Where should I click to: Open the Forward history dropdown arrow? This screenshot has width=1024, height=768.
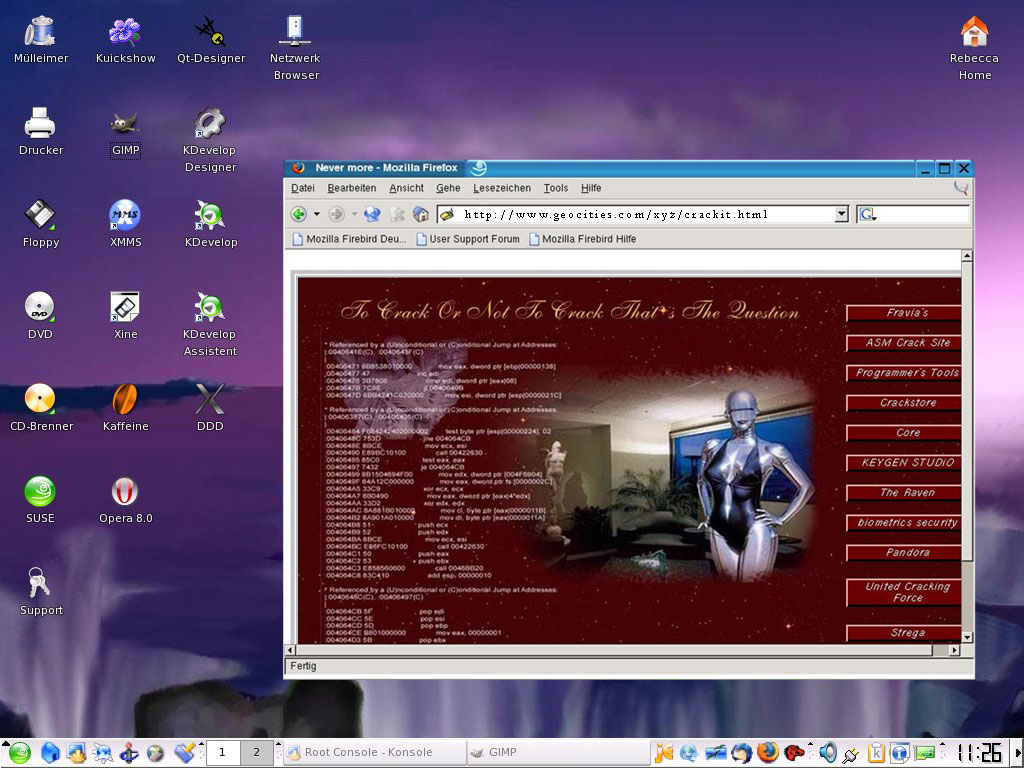(355, 214)
